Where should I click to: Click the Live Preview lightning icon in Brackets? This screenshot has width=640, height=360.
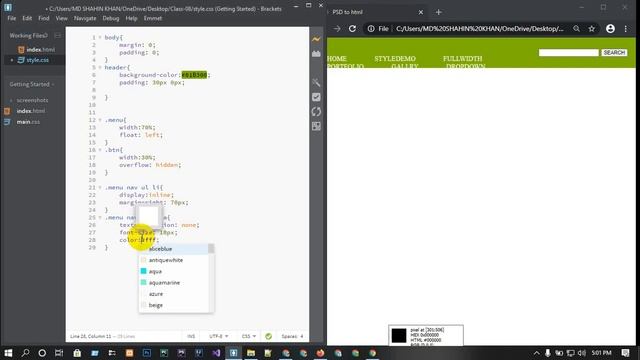click(x=316, y=39)
